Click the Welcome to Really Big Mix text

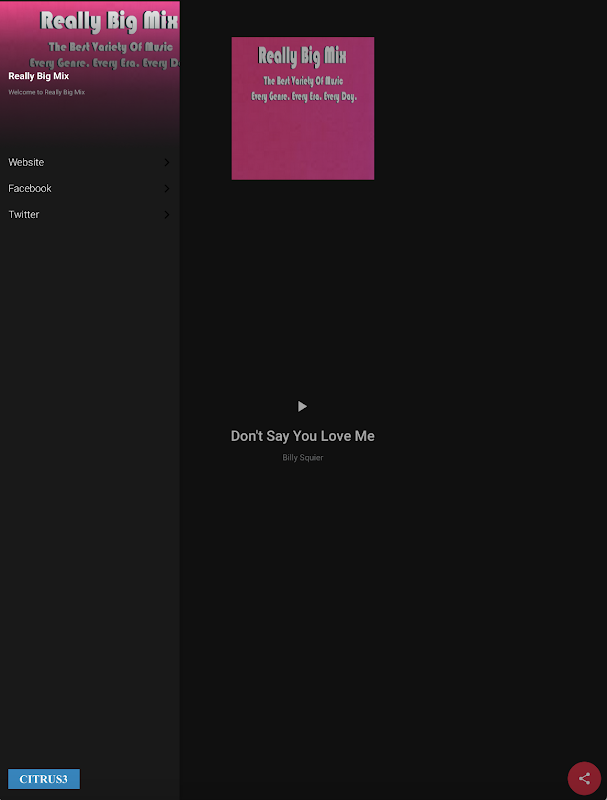tap(46, 92)
